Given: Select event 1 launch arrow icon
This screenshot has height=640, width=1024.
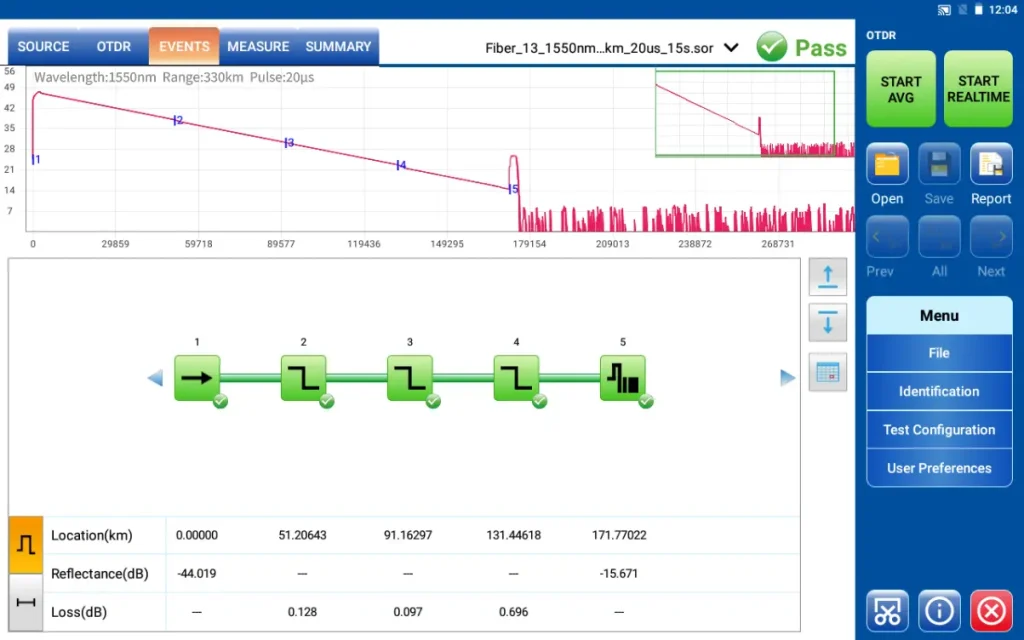Looking at the screenshot, I should pyautogui.click(x=197, y=378).
